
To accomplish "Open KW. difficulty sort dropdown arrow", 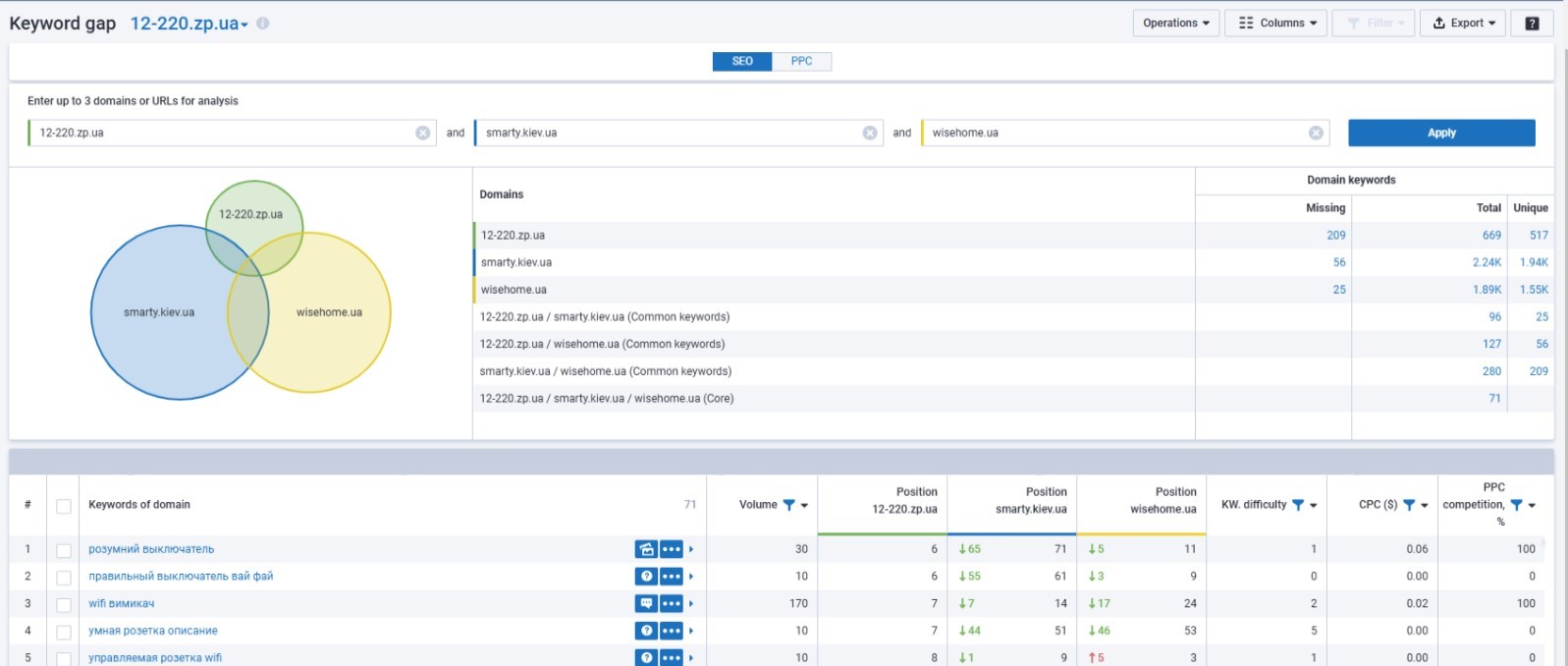I will pos(1314,506).
